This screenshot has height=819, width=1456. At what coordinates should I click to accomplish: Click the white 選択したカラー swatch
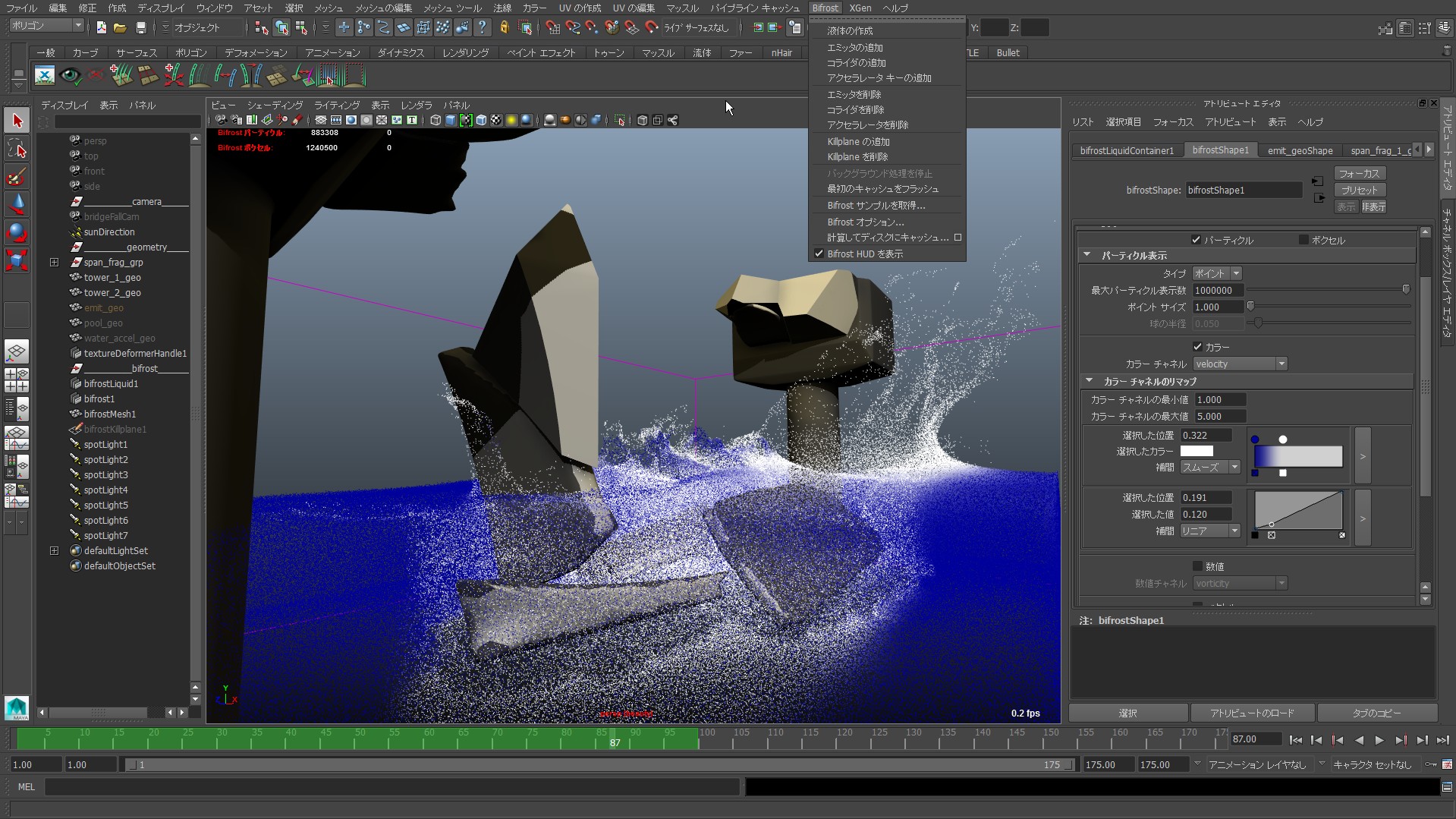(1197, 452)
